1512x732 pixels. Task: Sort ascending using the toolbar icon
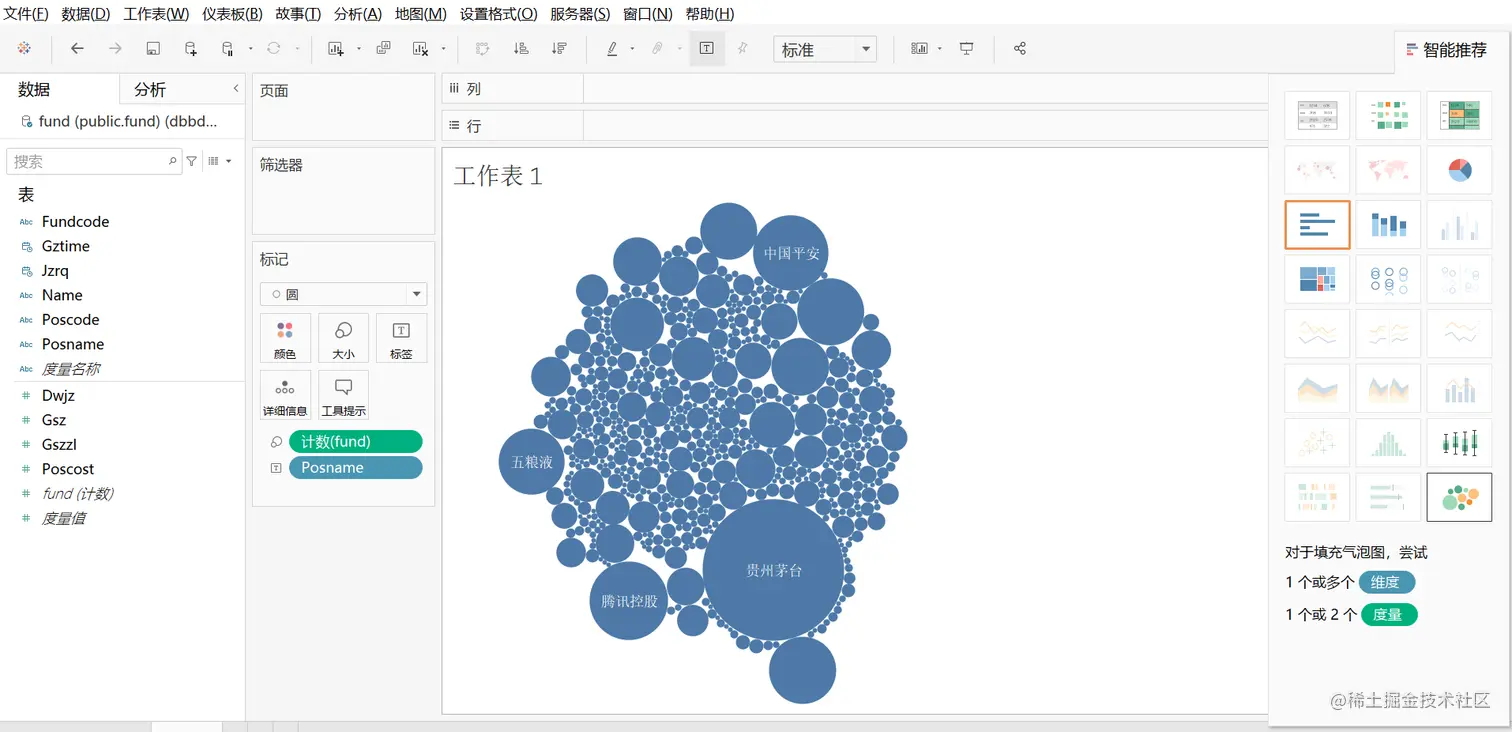click(x=521, y=49)
